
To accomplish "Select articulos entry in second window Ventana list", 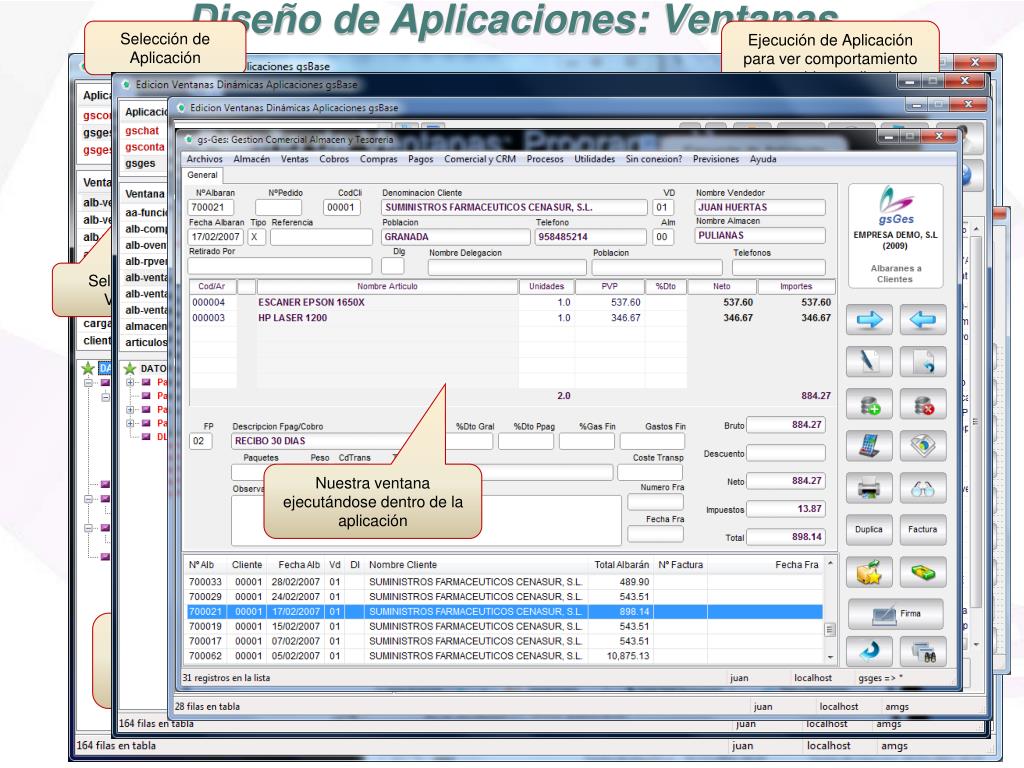I will click(146, 342).
